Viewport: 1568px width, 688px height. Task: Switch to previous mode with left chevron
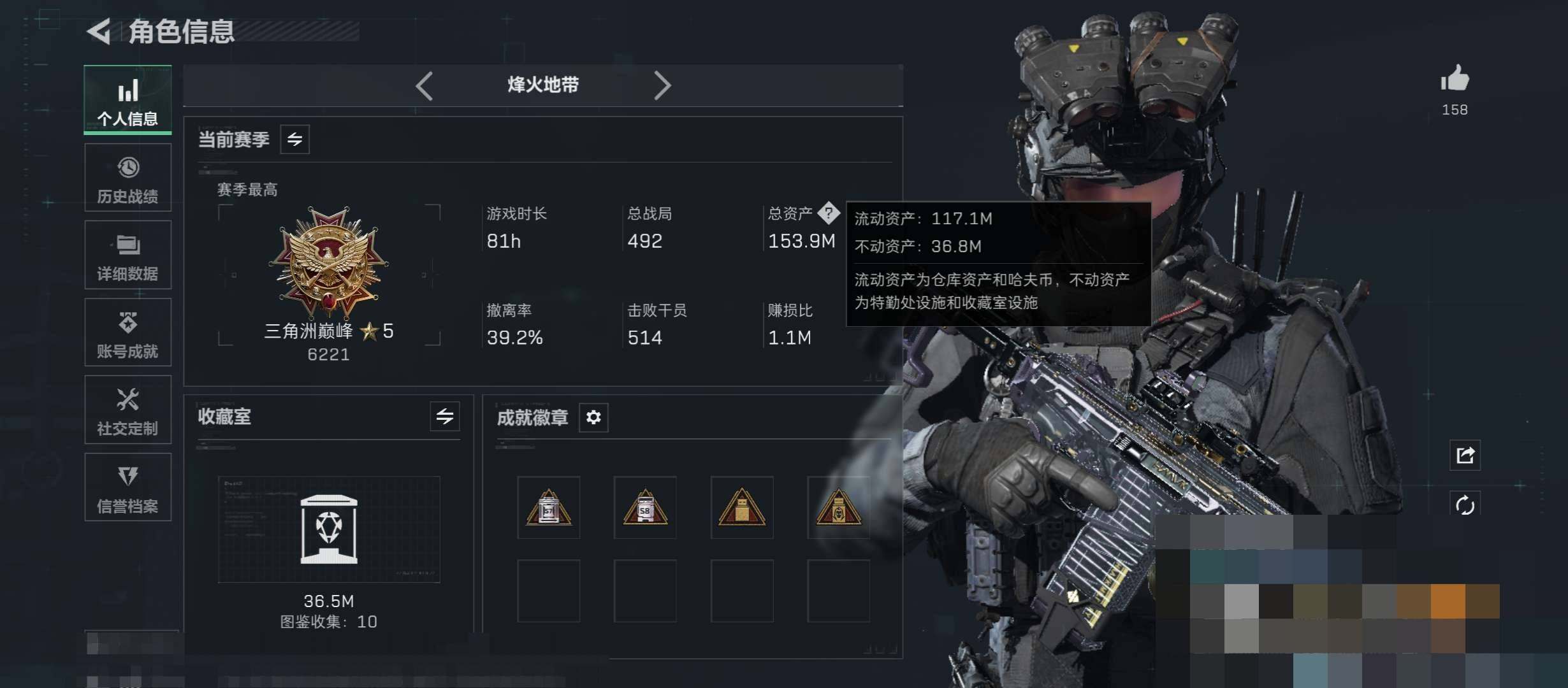[425, 85]
